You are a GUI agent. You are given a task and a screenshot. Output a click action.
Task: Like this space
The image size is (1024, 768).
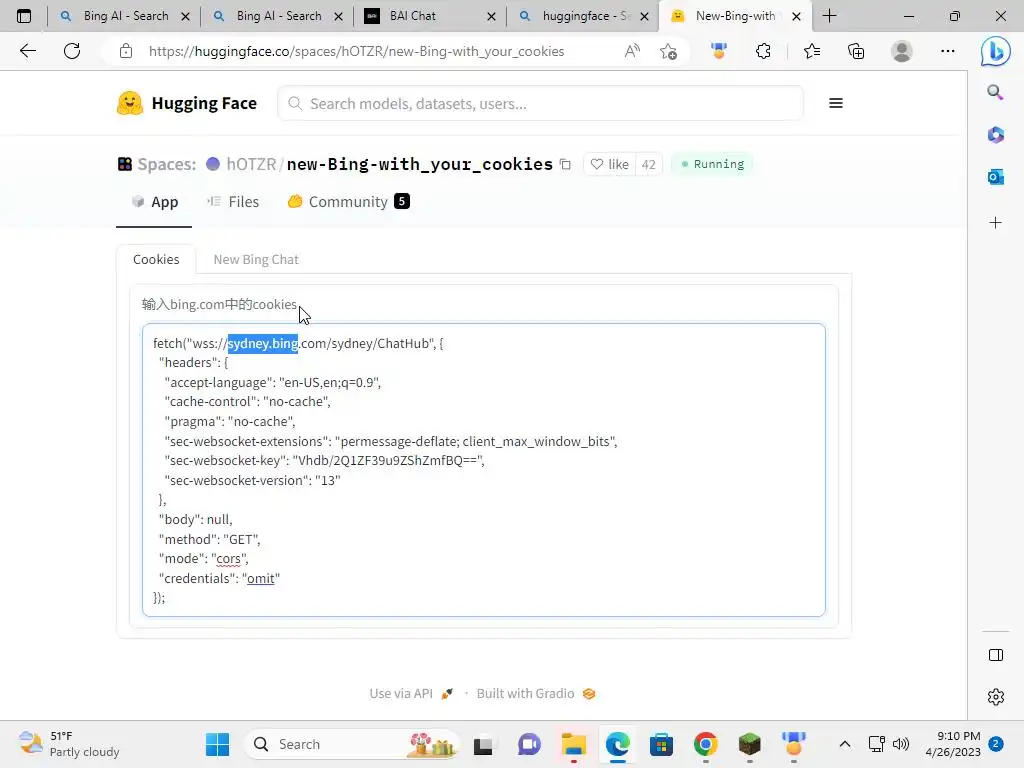coord(609,164)
